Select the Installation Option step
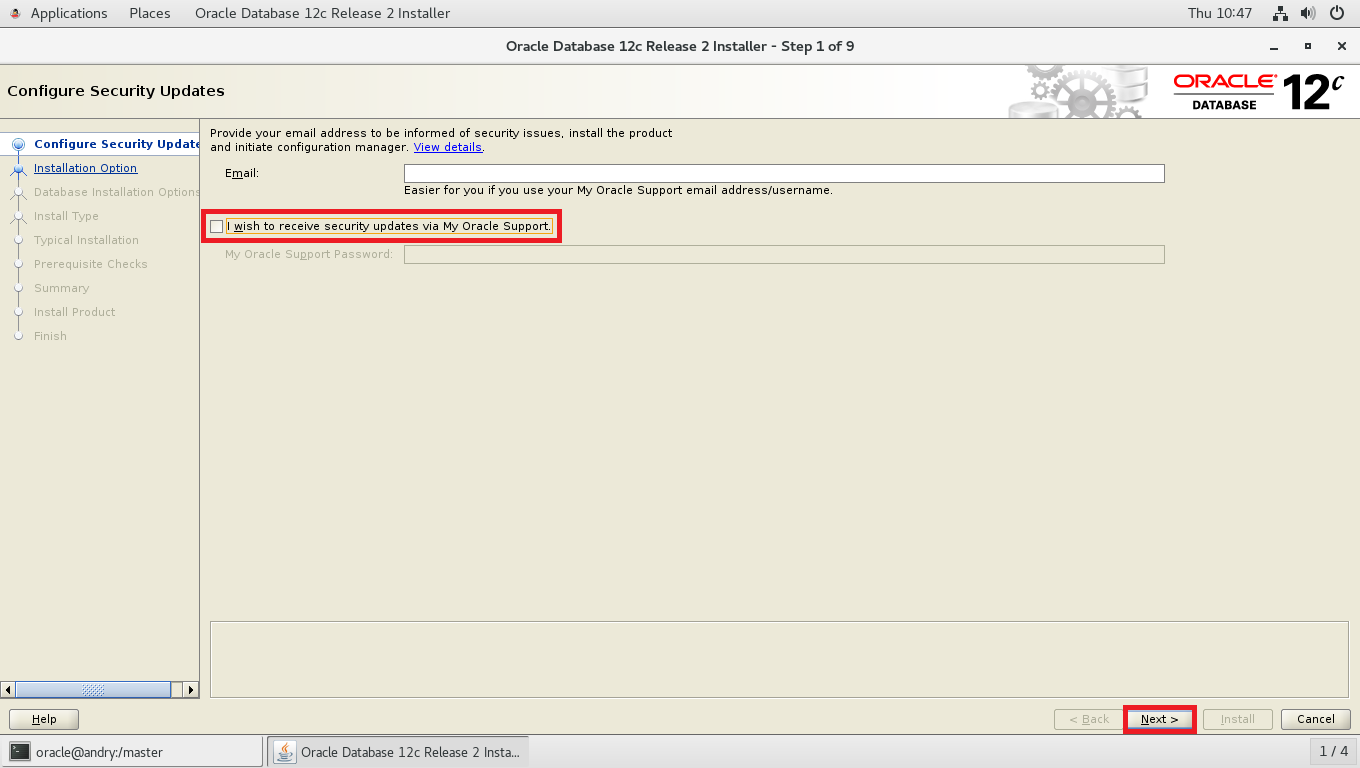The width and height of the screenshot is (1360, 768). tap(85, 168)
